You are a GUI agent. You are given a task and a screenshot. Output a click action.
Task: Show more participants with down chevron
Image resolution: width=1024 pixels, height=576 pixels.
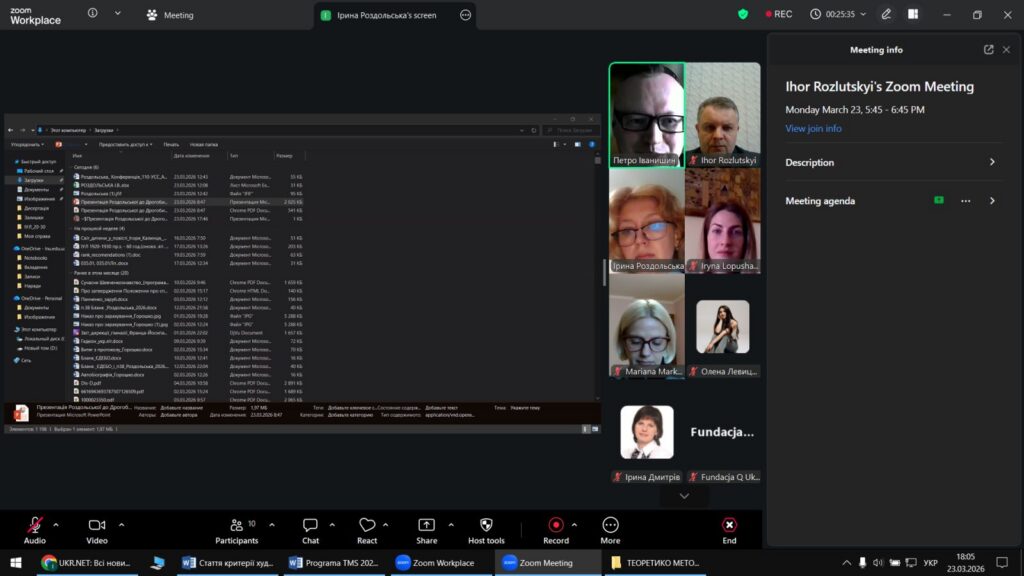(x=685, y=496)
